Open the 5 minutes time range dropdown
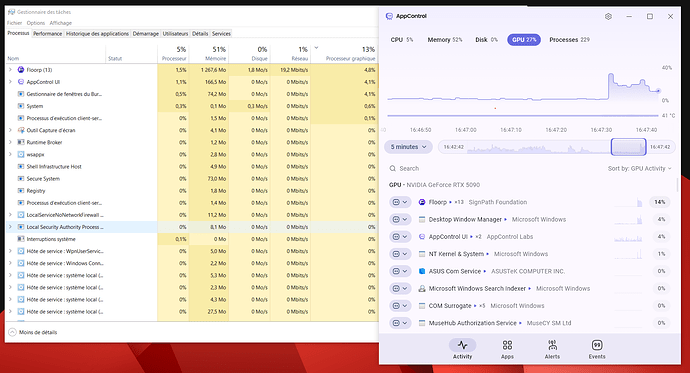 coord(408,147)
